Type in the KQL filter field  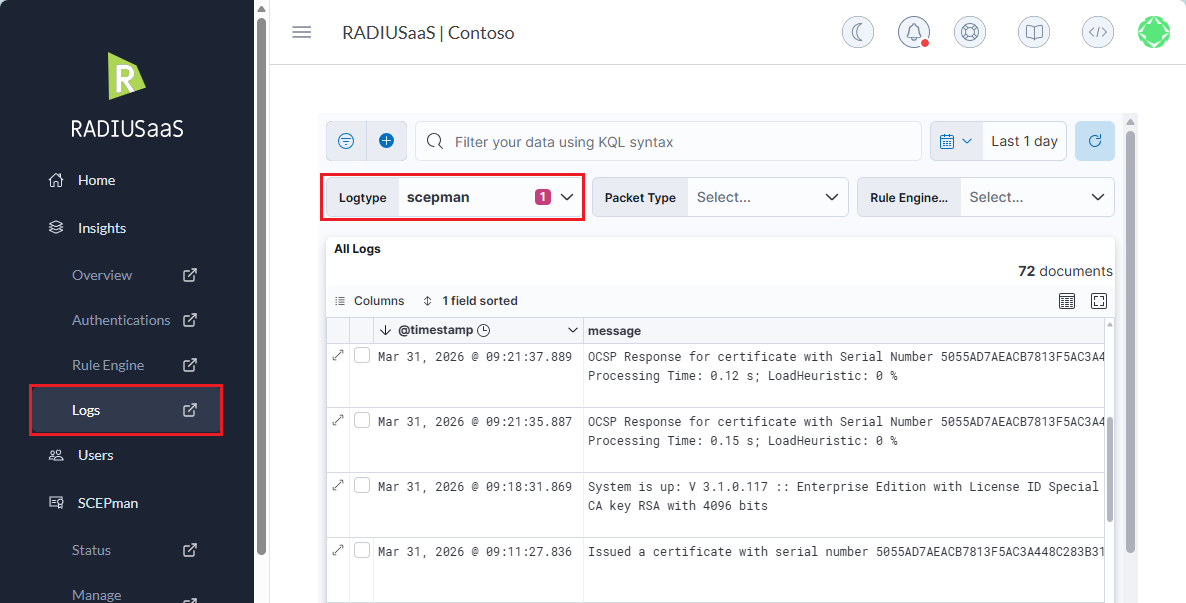point(680,142)
